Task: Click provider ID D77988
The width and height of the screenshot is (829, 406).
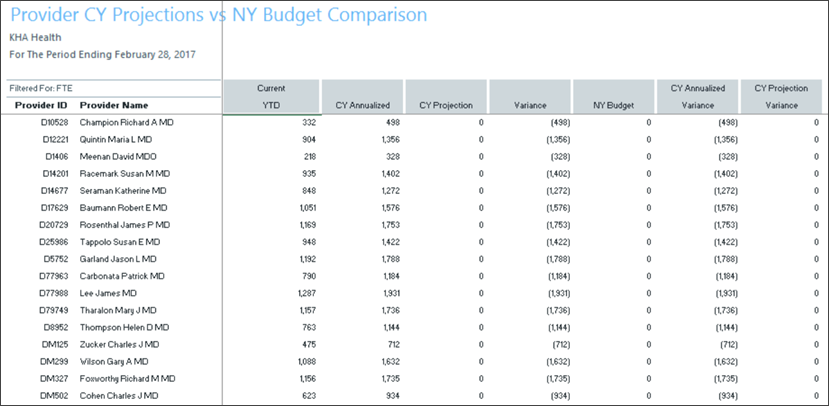Action: tap(51, 293)
